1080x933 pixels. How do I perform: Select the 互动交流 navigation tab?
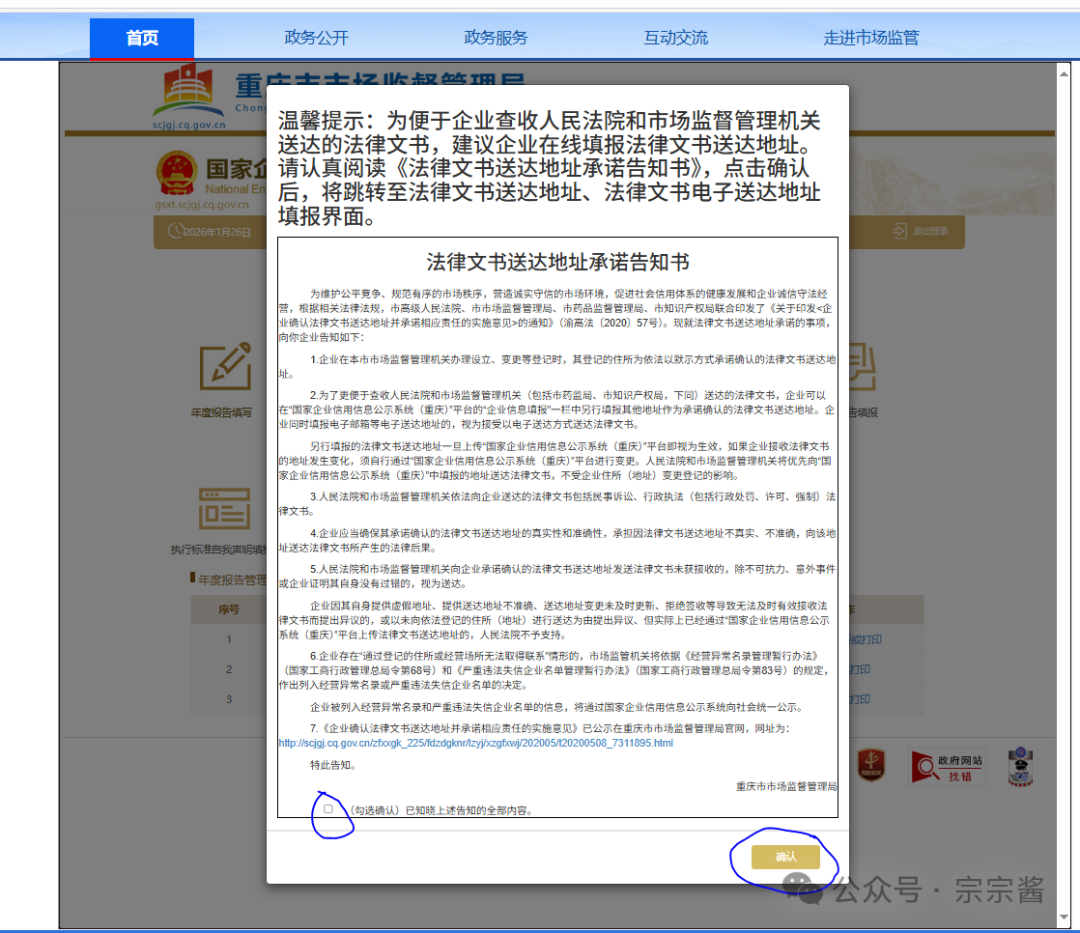coord(675,38)
